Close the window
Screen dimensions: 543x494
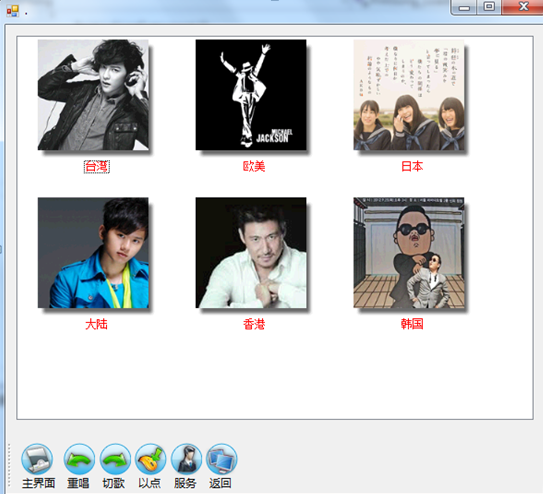point(523,7)
